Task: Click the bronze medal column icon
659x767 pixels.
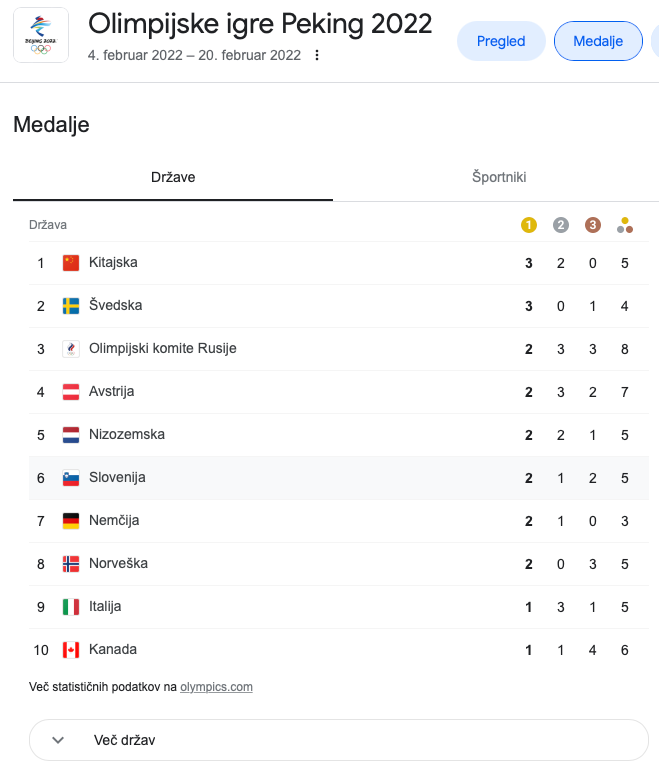Action: pyautogui.click(x=592, y=225)
